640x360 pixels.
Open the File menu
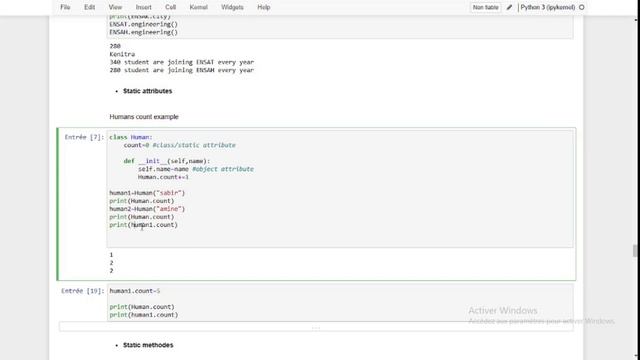click(65, 7)
